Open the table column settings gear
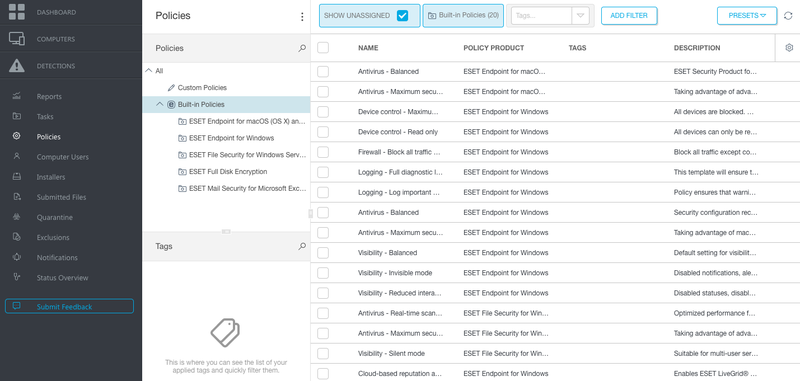 [x=789, y=47]
